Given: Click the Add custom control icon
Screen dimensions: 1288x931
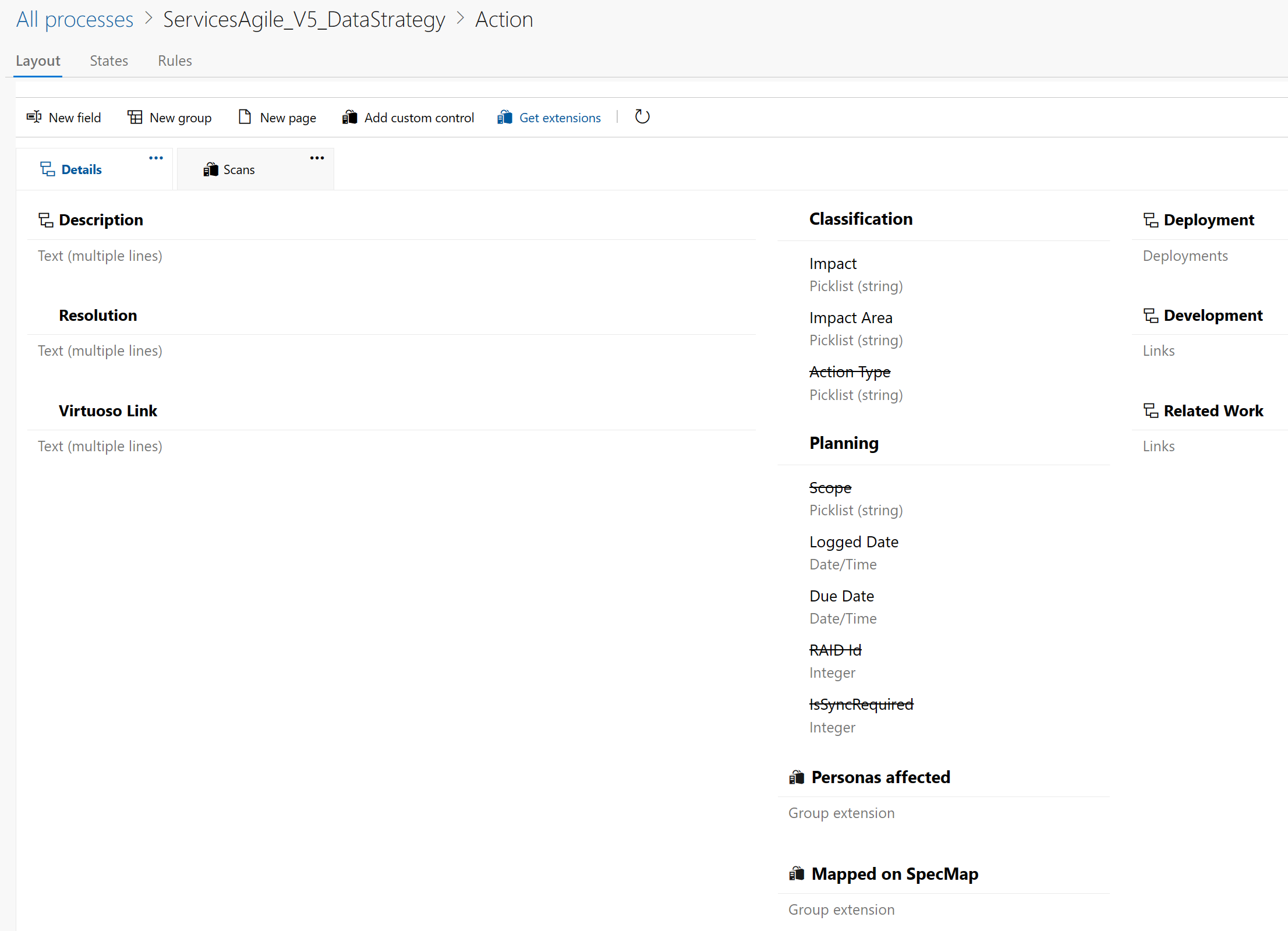Looking at the screenshot, I should (349, 117).
